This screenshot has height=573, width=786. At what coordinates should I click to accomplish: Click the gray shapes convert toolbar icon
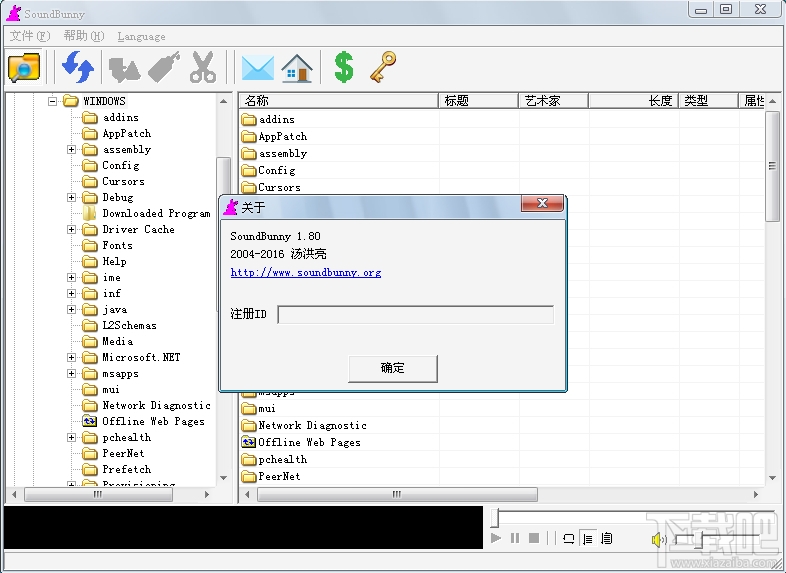(124, 69)
